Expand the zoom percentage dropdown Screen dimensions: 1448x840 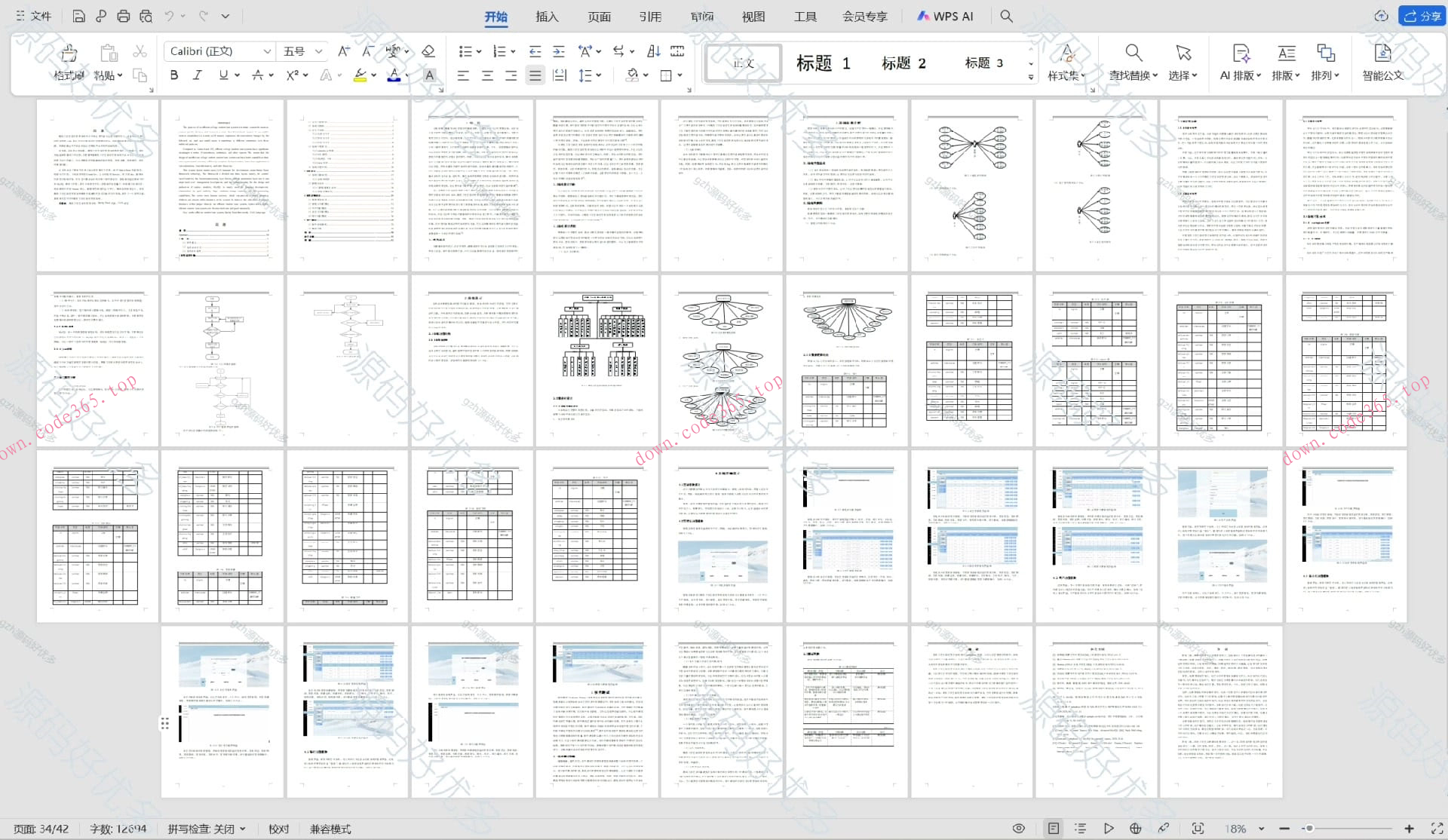click(1261, 828)
